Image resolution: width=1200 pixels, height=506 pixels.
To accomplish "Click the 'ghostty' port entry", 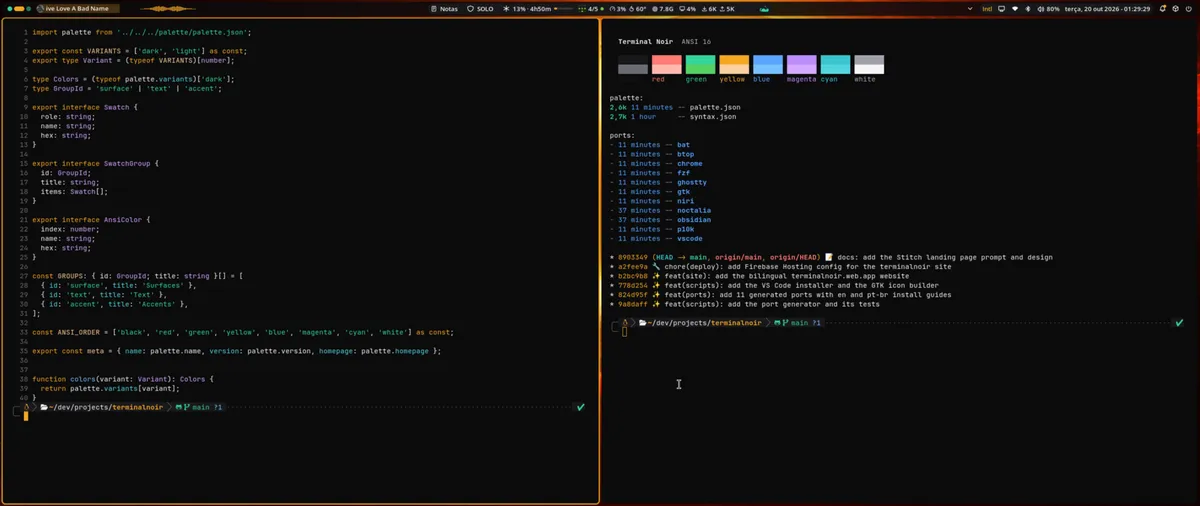I will (x=692, y=182).
